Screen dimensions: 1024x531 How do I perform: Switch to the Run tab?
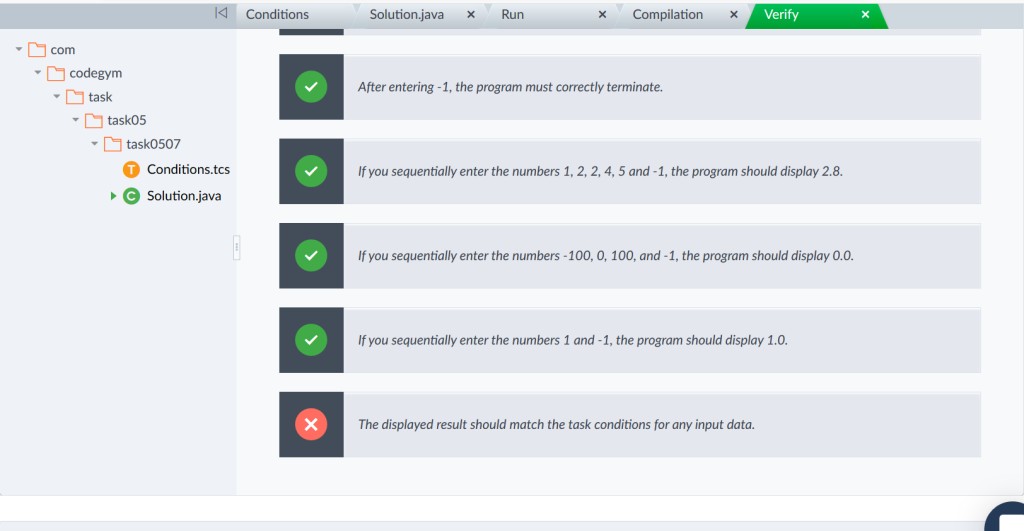[513, 14]
